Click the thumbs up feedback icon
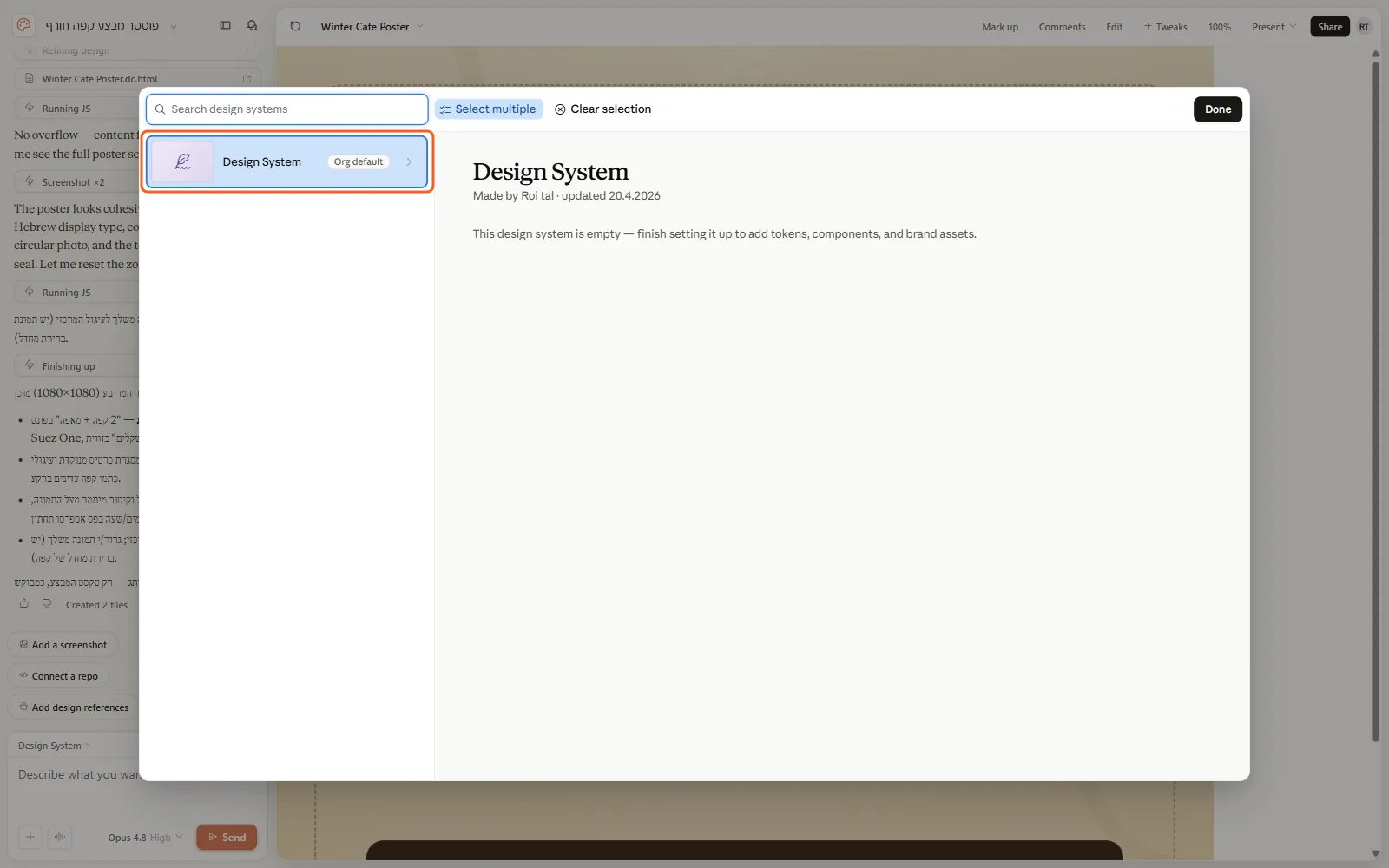This screenshot has height=868, width=1389. click(x=24, y=604)
